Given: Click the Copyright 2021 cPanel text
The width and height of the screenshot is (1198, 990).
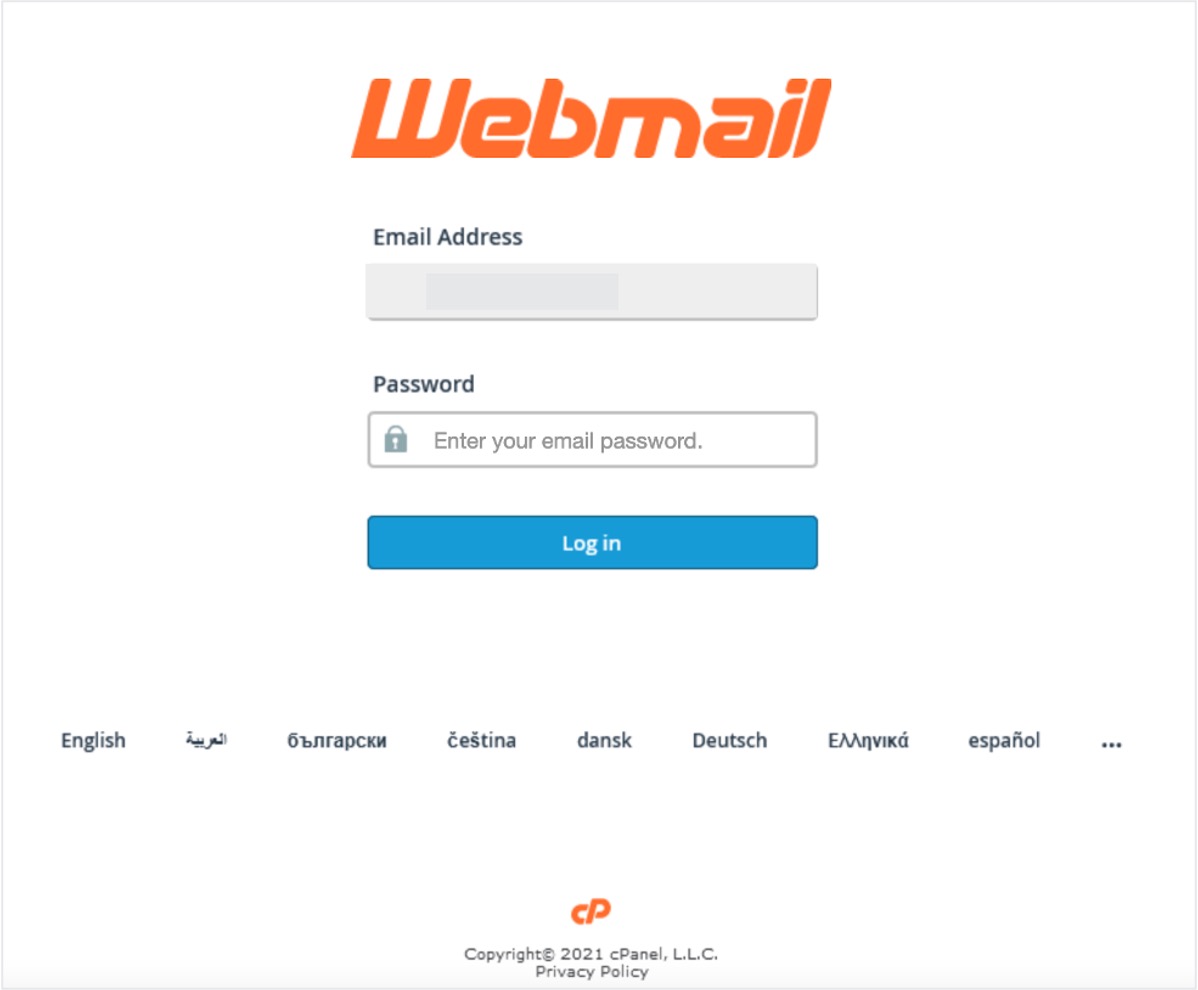Looking at the screenshot, I should click(x=591, y=953).
